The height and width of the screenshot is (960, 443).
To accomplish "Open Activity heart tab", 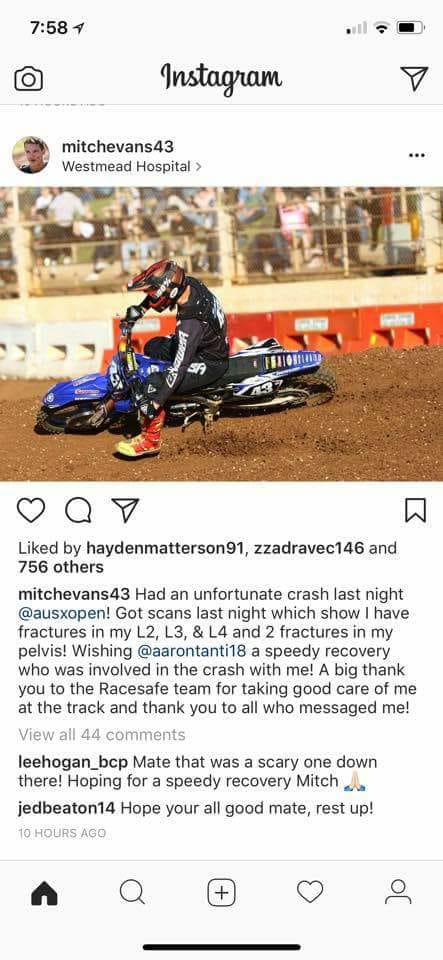I will [x=310, y=891].
